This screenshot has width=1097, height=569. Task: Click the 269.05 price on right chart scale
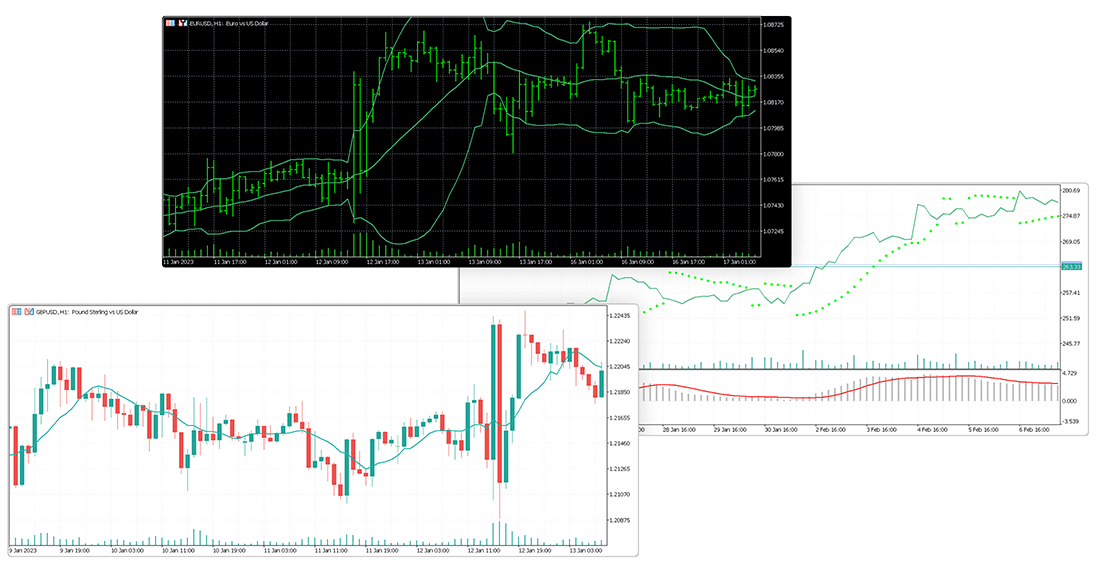(x=1071, y=241)
